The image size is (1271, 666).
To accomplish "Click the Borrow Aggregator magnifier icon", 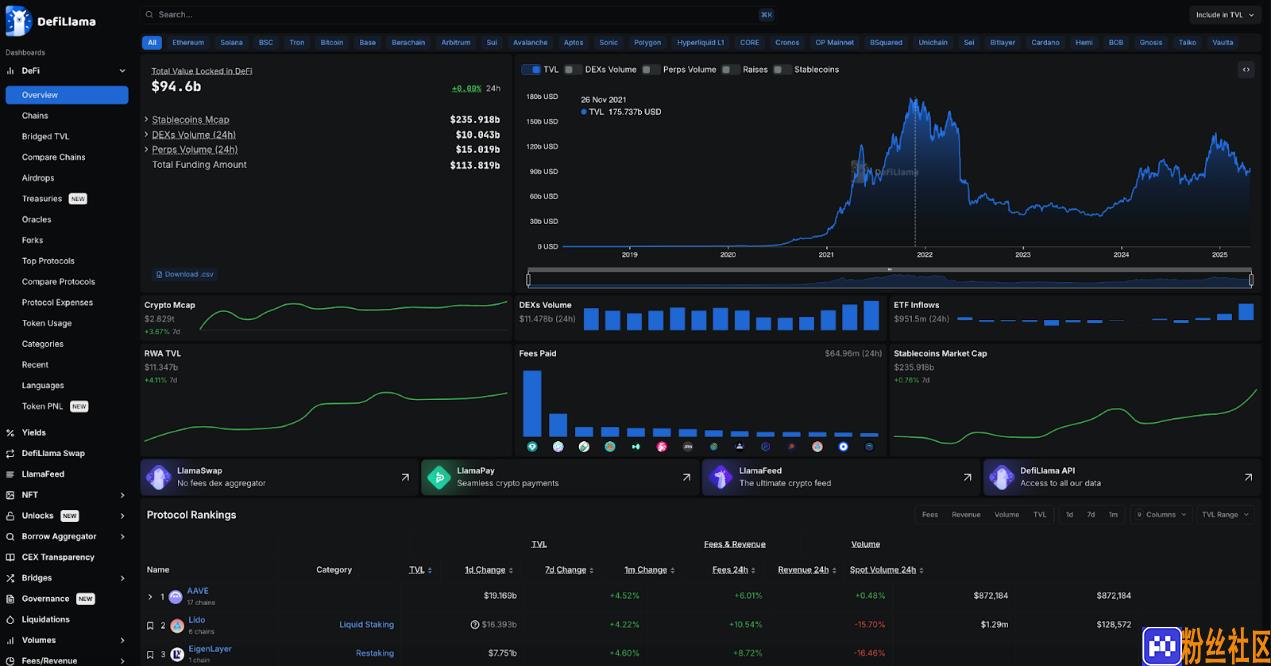I will coord(11,536).
